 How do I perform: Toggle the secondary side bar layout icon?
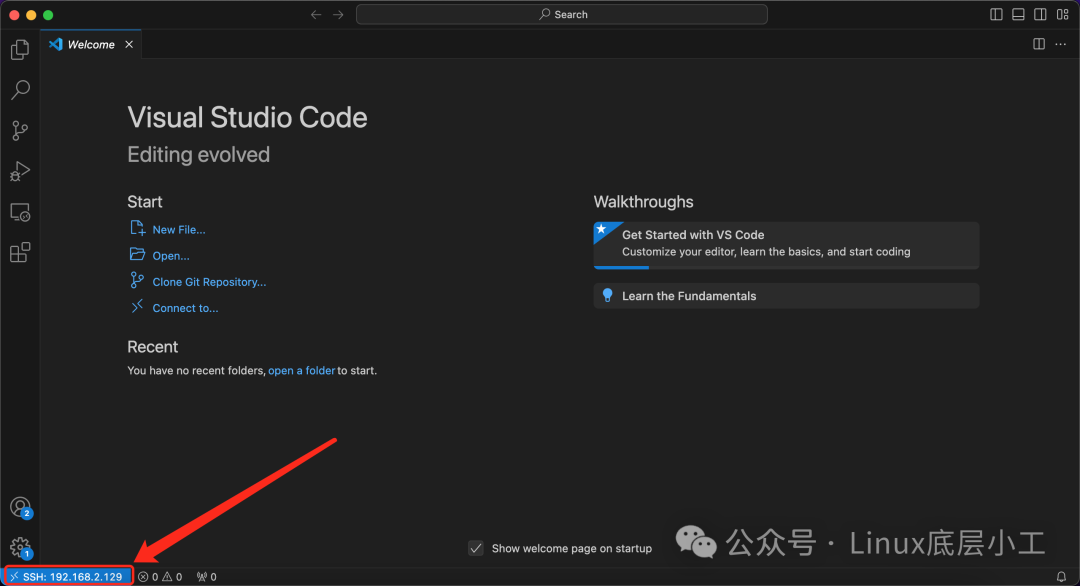coord(1040,14)
